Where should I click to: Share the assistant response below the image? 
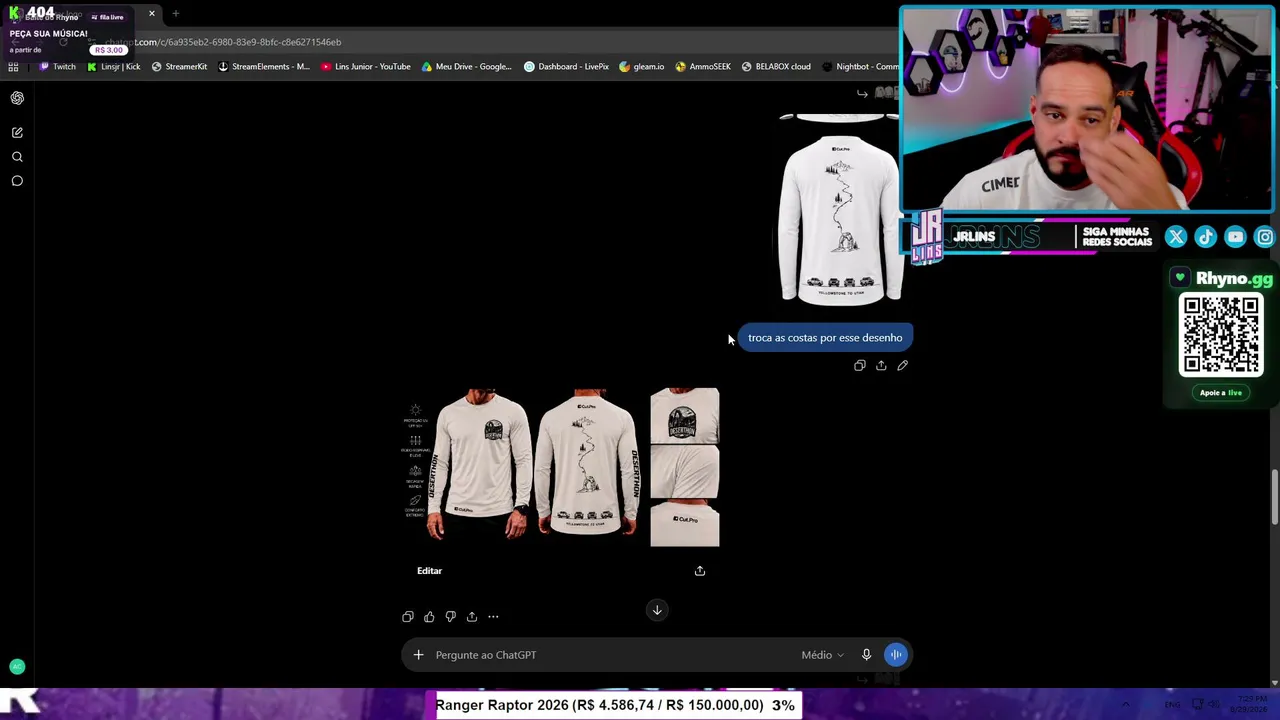click(472, 617)
